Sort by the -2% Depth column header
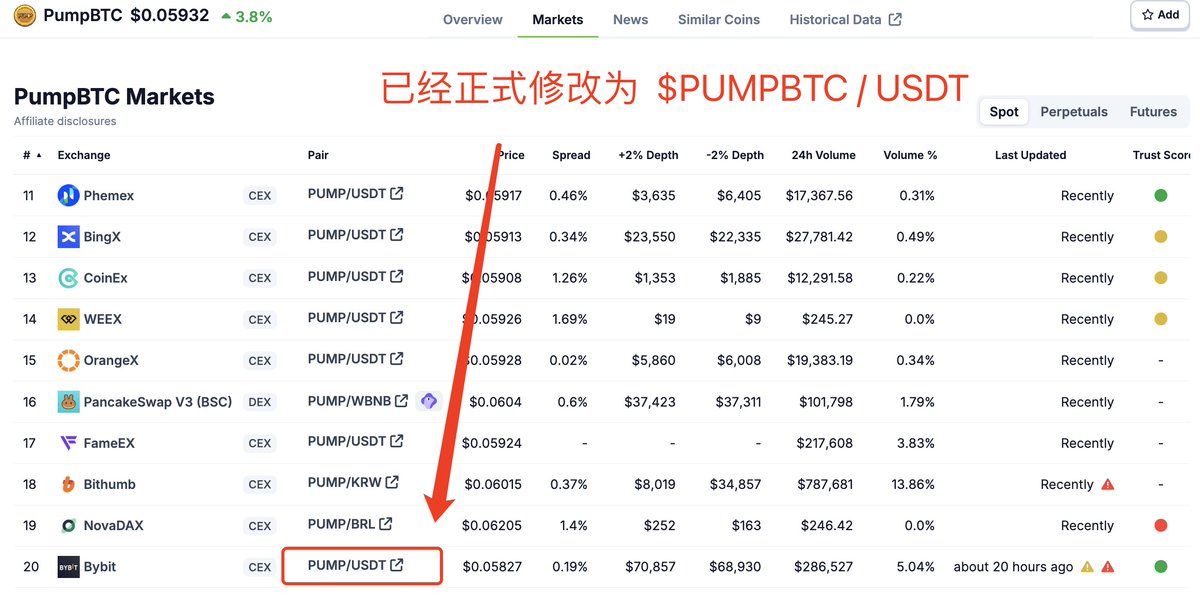The height and width of the screenshot is (595, 1200). tap(734, 155)
